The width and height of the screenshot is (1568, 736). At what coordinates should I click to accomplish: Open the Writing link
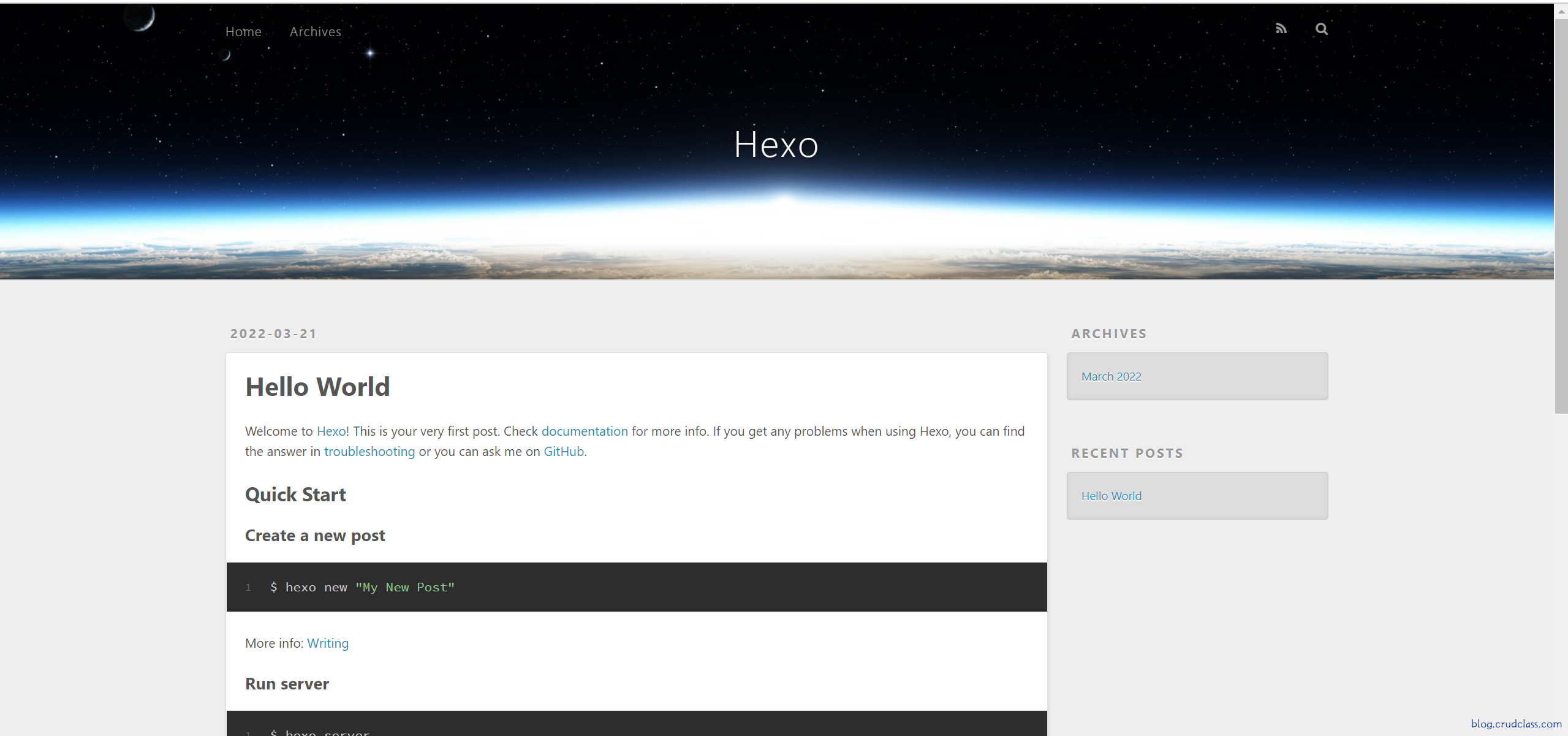coord(327,643)
